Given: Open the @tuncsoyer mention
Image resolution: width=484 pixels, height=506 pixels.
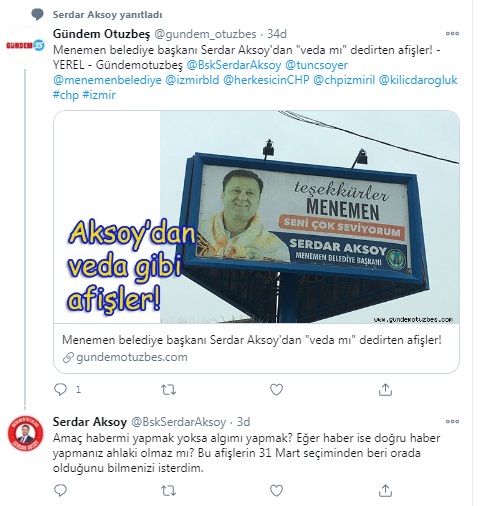Looking at the screenshot, I should [316, 65].
